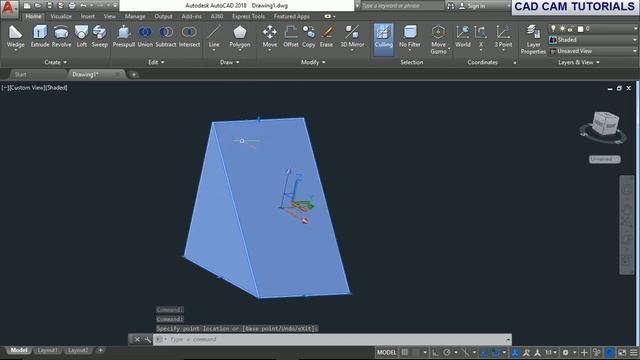
Task: Open the Express Tools ribbon tab
Action: tap(248, 16)
